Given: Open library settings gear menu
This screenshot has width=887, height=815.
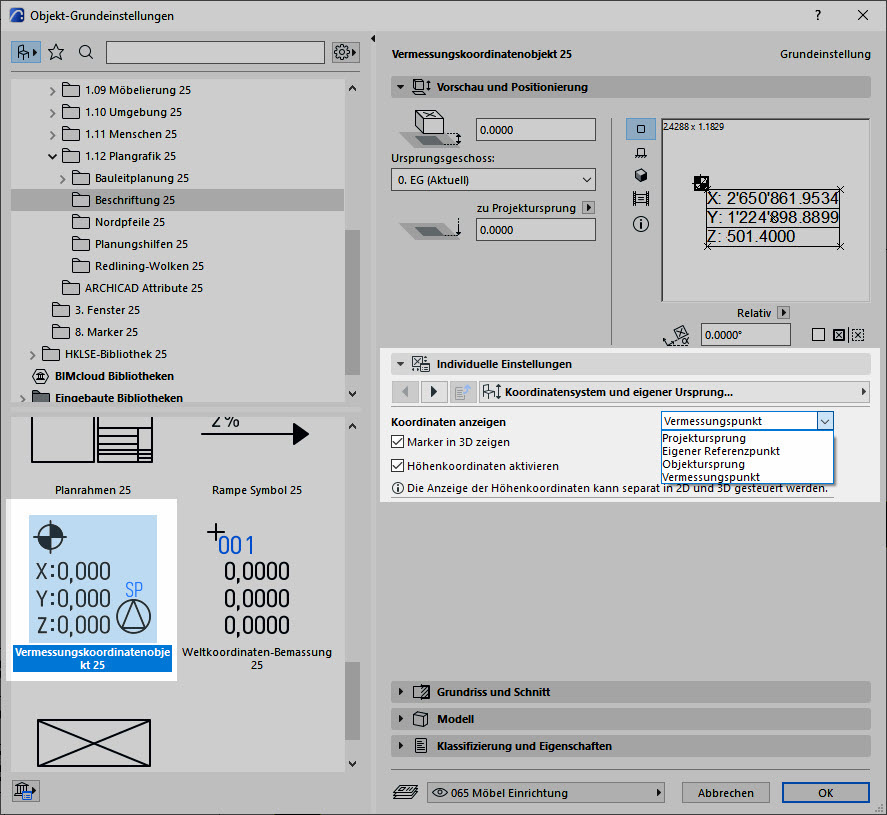Looking at the screenshot, I should click(345, 53).
